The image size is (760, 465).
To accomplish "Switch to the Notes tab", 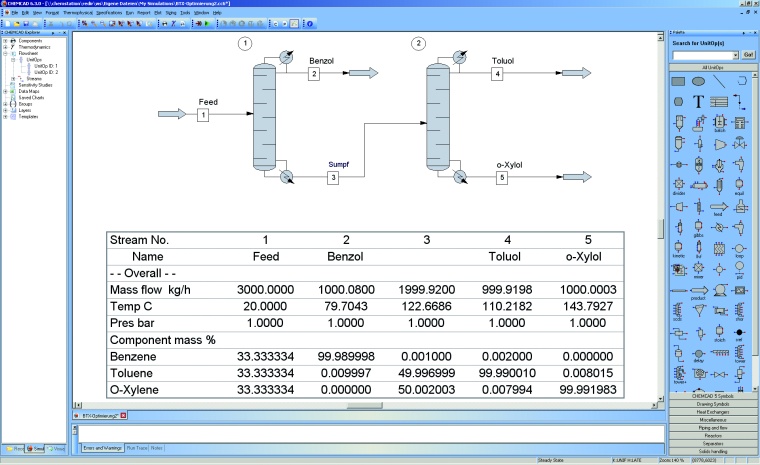I will [157, 448].
